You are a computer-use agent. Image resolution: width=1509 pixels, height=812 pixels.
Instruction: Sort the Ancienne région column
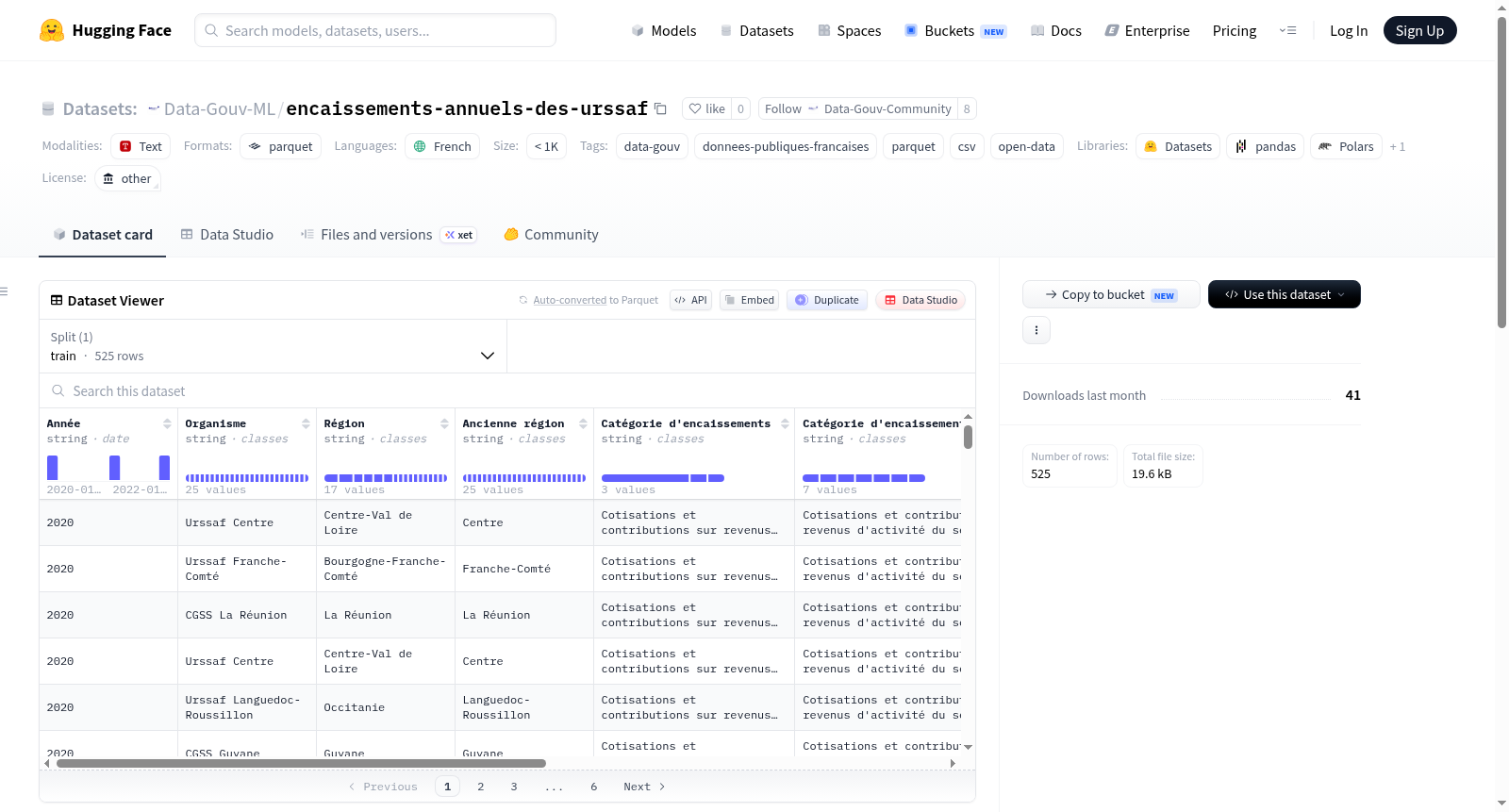(583, 423)
